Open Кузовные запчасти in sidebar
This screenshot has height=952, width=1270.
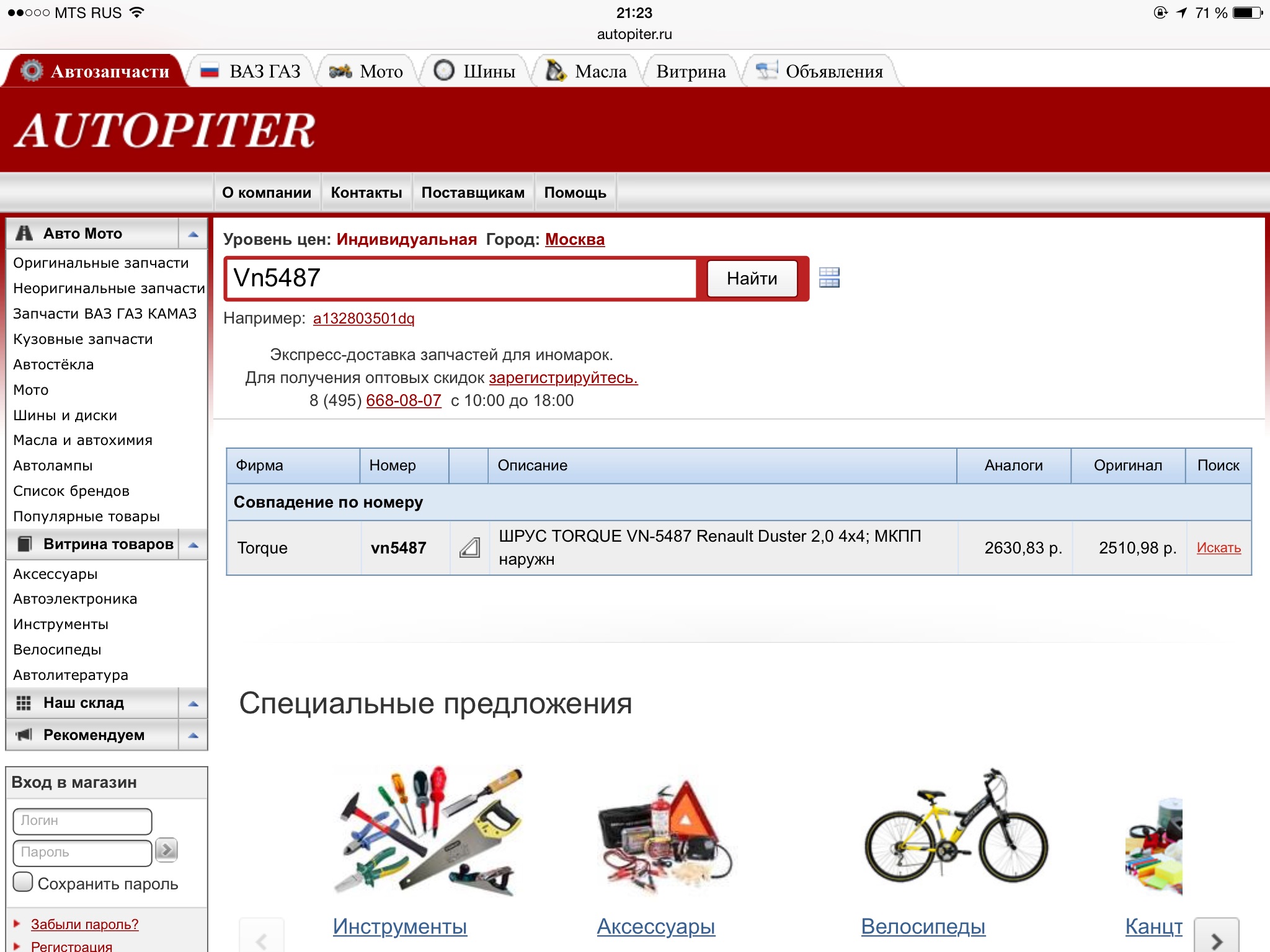click(x=83, y=339)
